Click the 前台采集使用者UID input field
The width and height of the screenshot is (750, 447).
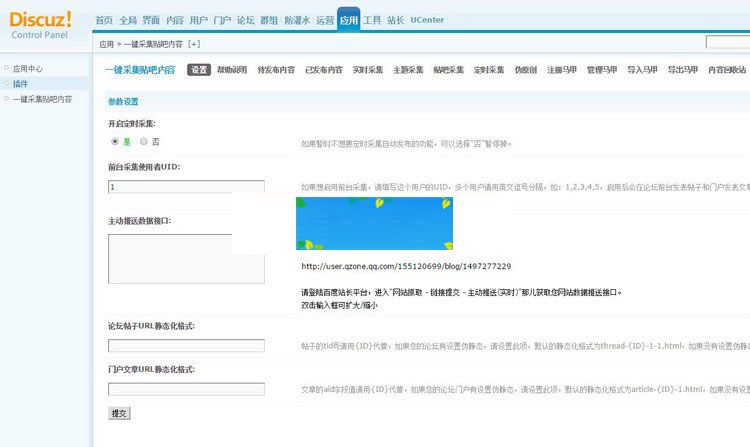pos(186,187)
